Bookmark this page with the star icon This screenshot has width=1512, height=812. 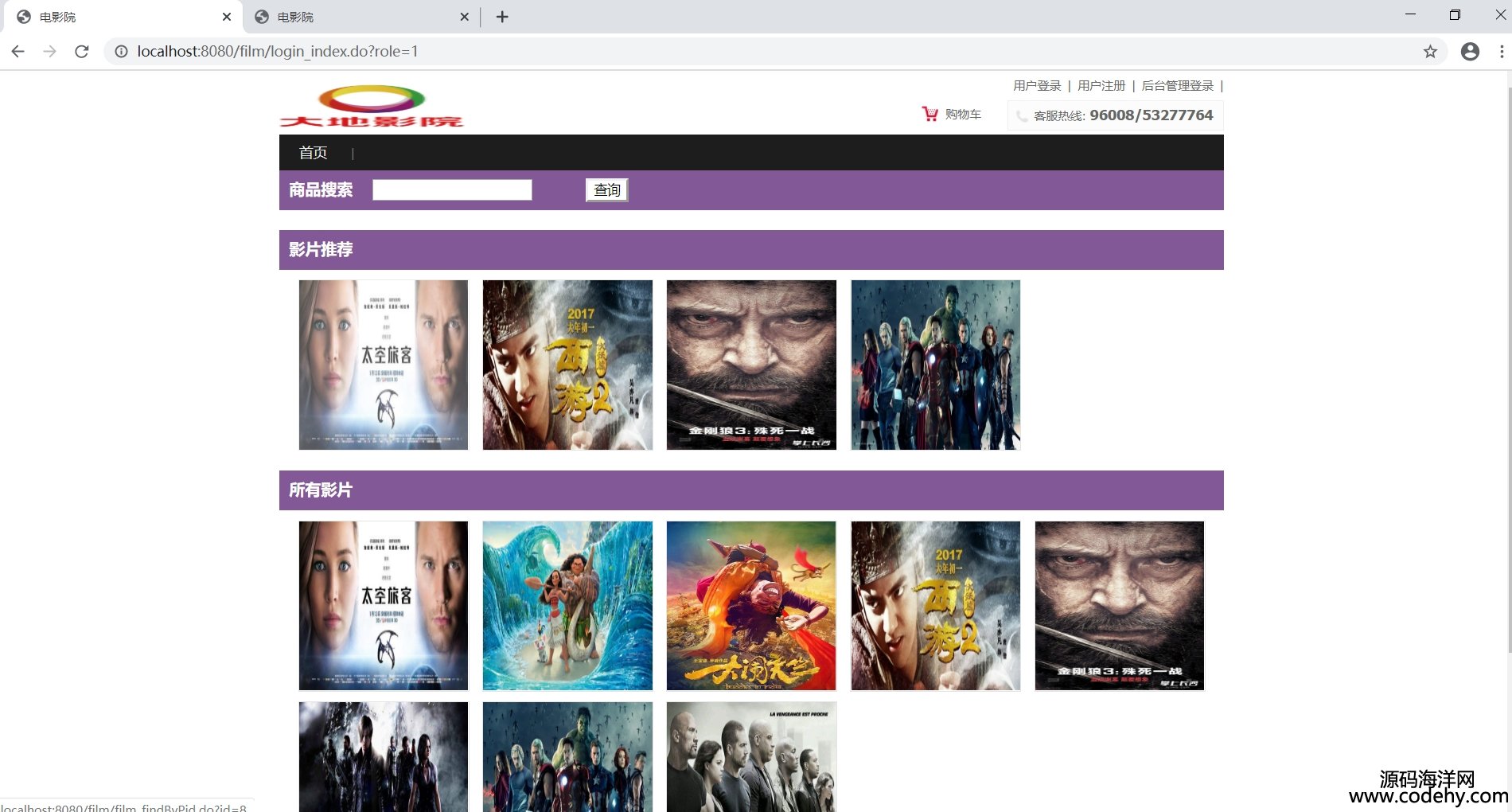1430,52
